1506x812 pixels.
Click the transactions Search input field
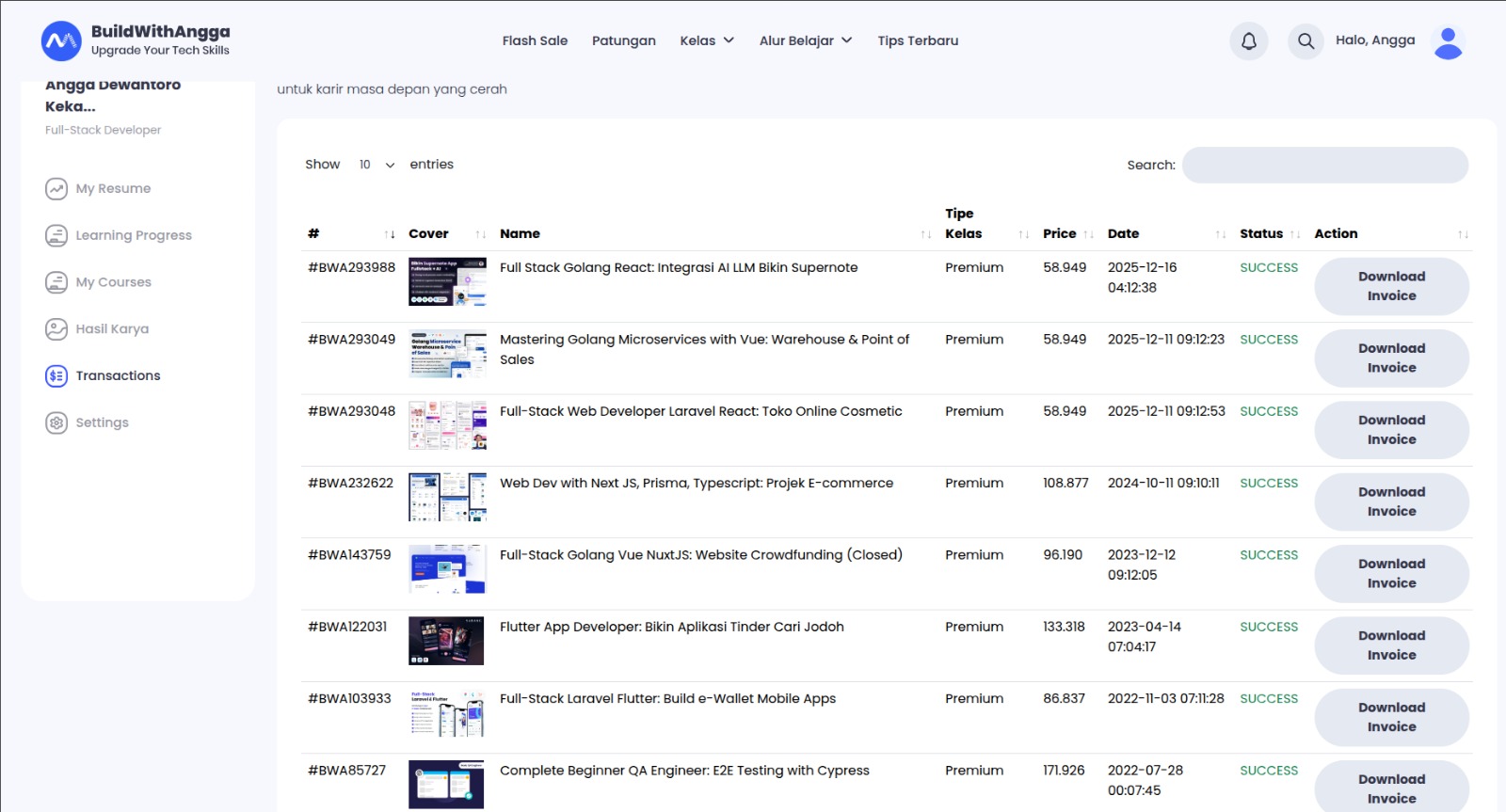tap(1324, 166)
